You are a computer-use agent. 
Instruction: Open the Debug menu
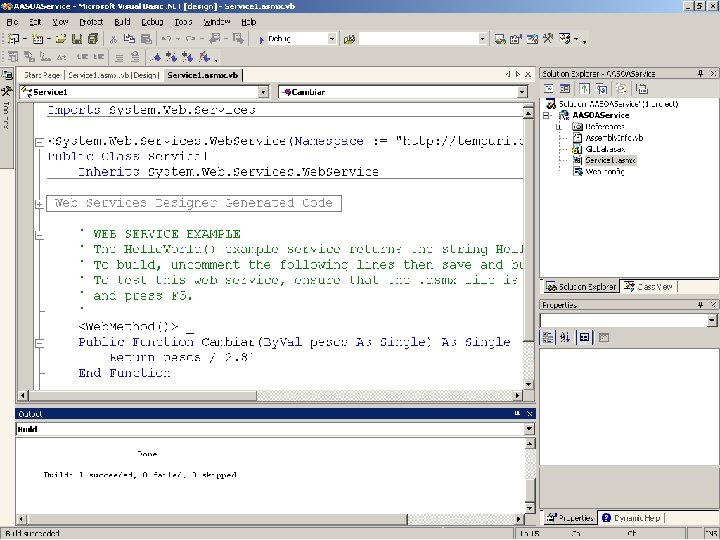pyautogui.click(x=152, y=22)
